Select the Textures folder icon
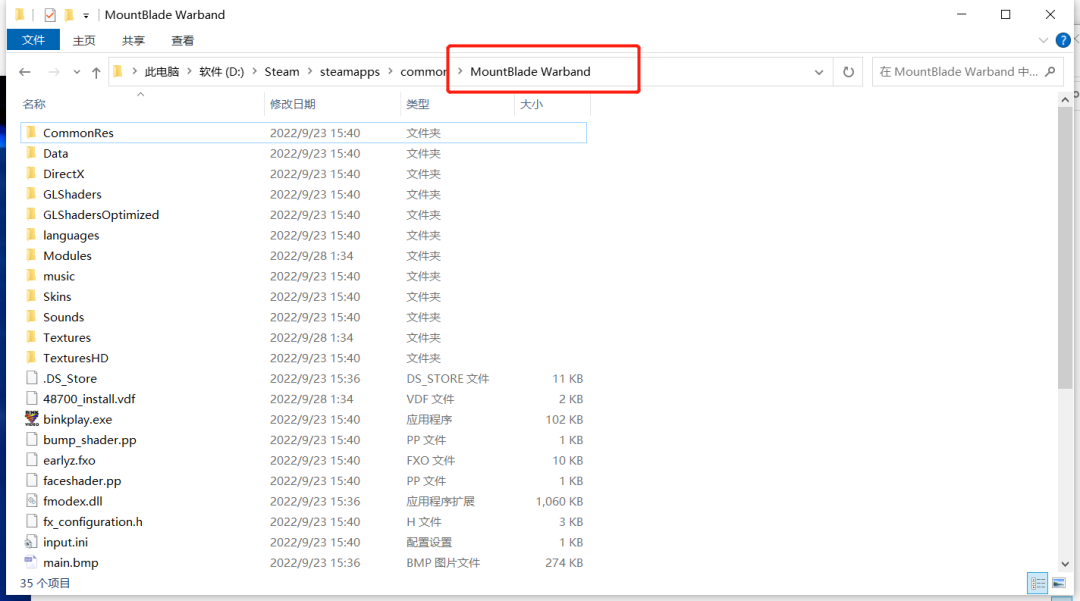This screenshot has width=1080, height=601. tap(31, 337)
